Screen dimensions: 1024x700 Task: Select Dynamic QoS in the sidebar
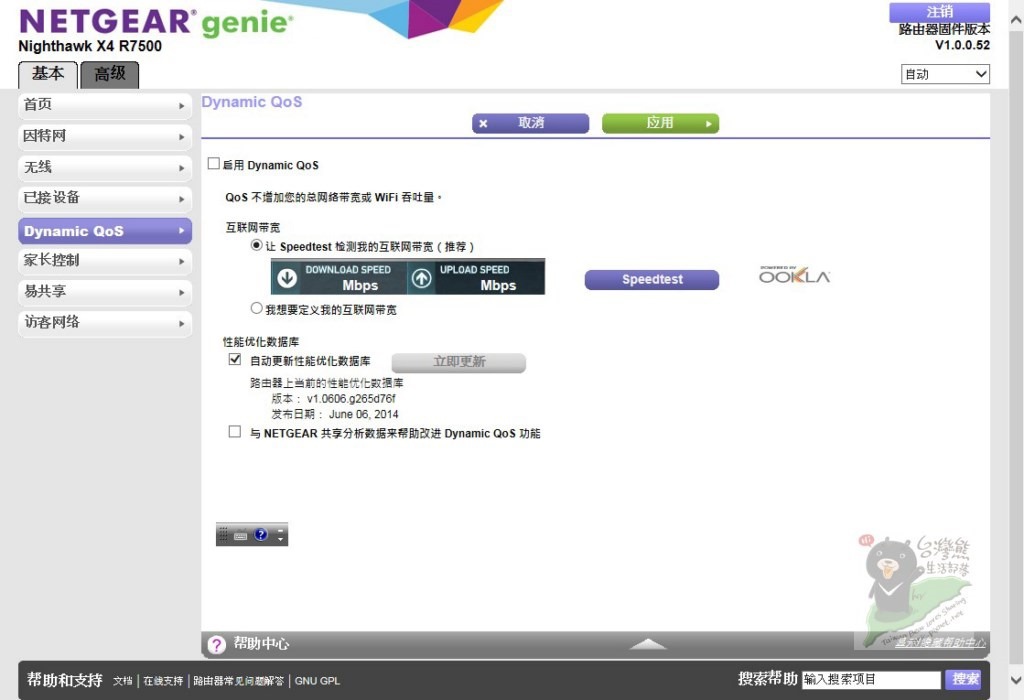click(104, 231)
